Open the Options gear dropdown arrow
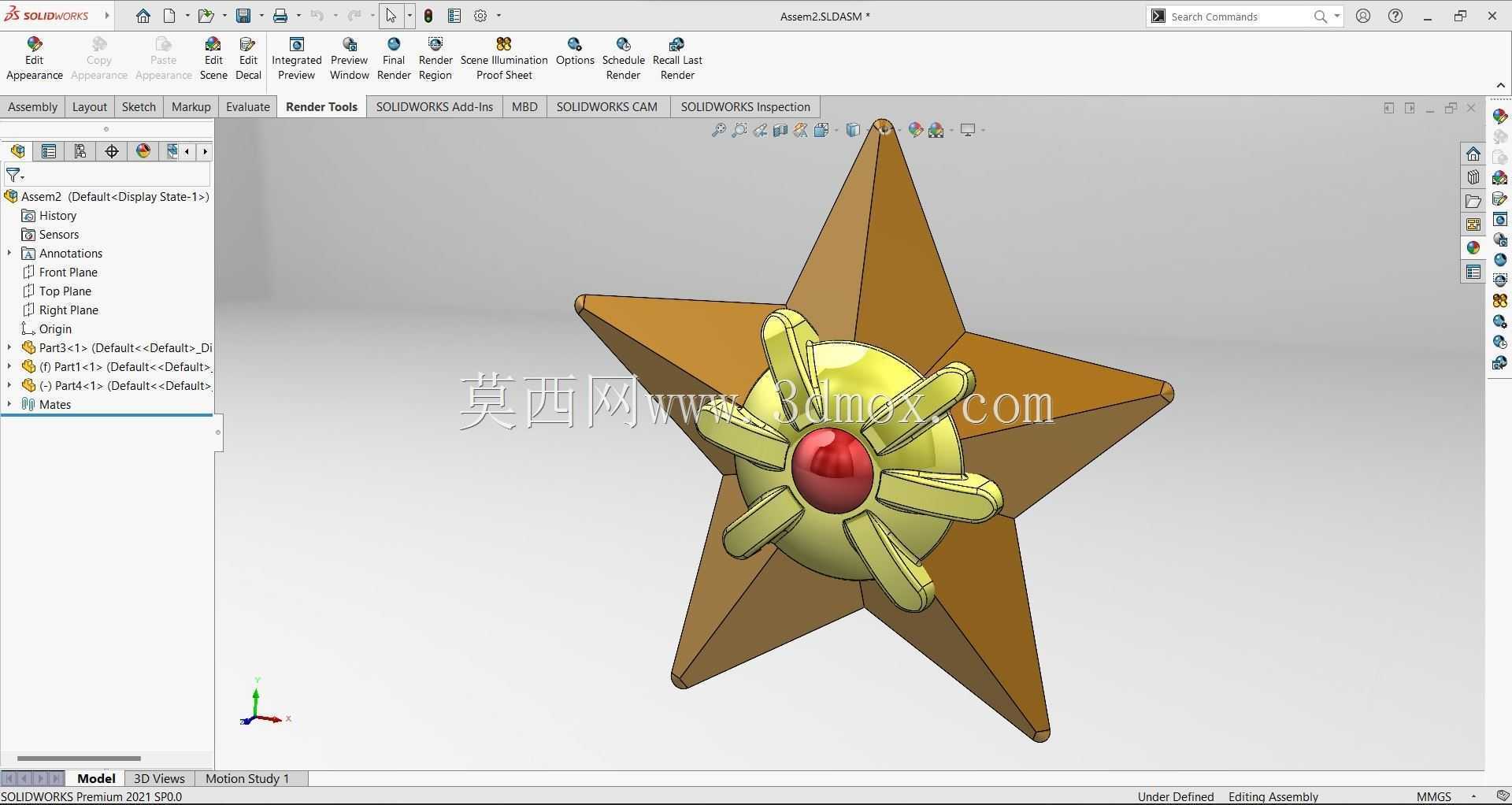This screenshot has width=1512, height=805. coord(498,16)
